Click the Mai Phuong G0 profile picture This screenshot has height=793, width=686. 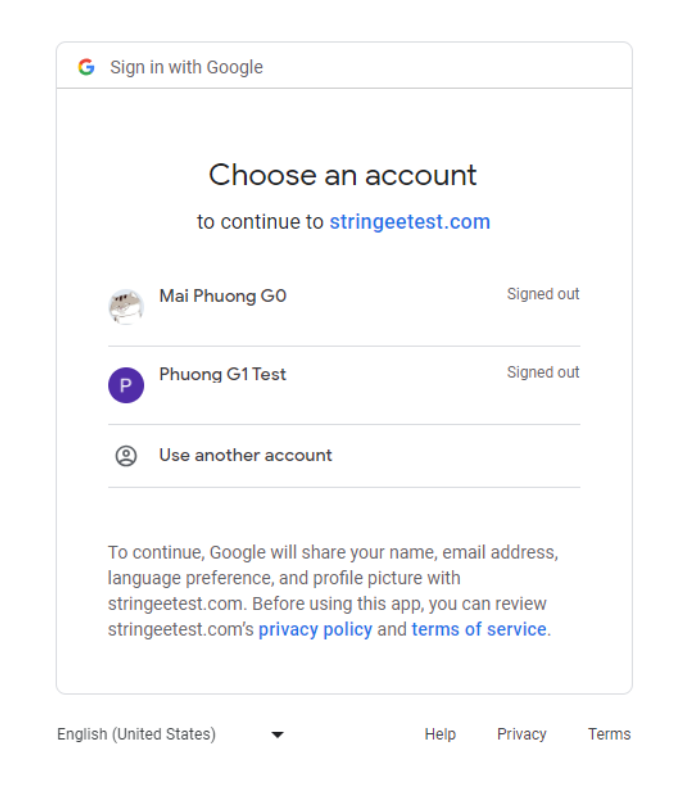point(126,306)
